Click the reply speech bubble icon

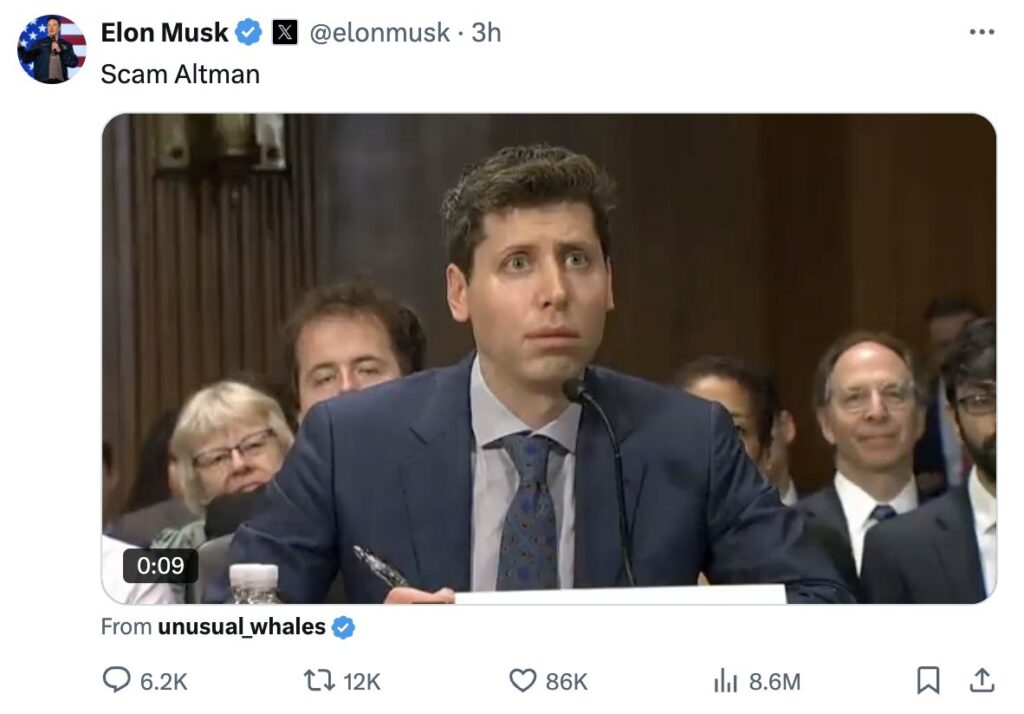pyautogui.click(x=116, y=679)
